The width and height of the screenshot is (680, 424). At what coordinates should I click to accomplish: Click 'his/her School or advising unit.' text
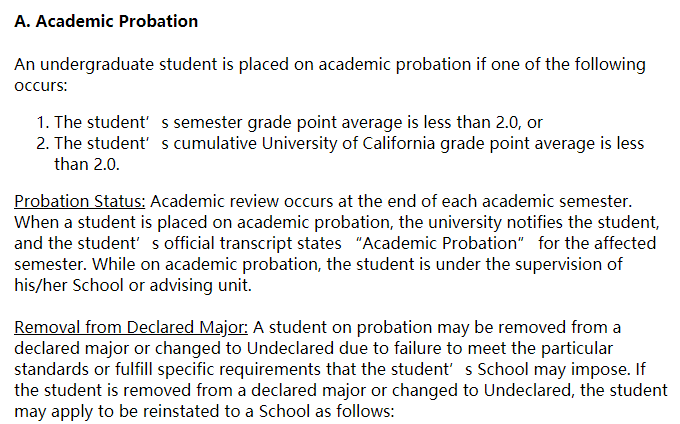pyautogui.click(x=133, y=285)
